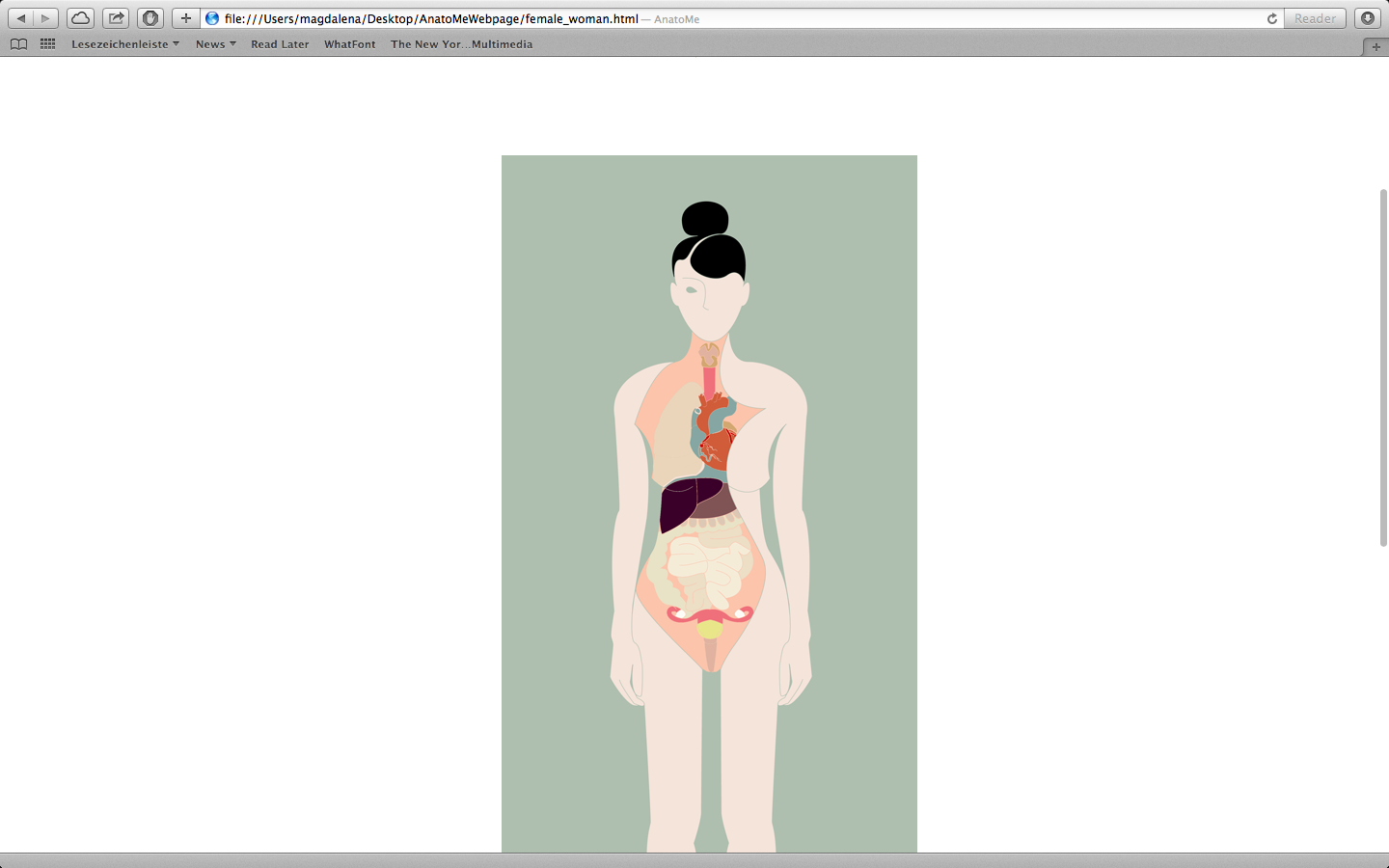Add bookmark with the plus button
Screen dimensions: 1389x868
pyautogui.click(x=185, y=18)
